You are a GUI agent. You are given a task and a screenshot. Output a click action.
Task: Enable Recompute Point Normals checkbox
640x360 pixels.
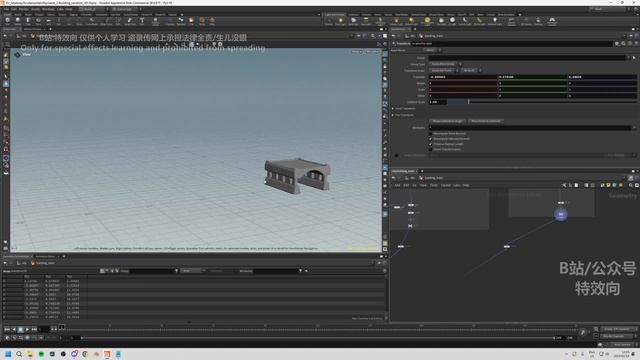click(430, 133)
